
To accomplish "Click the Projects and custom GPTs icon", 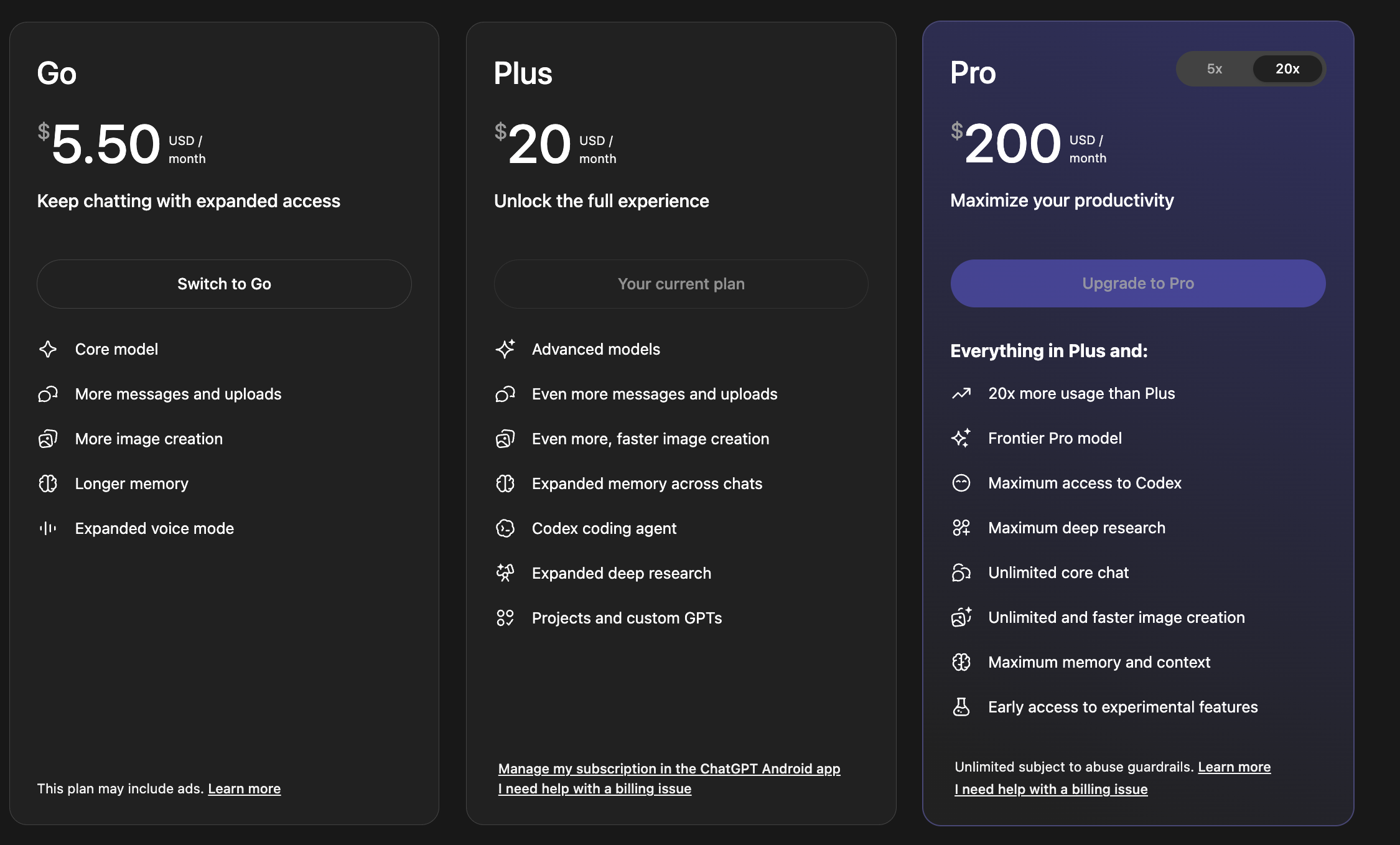I will point(505,618).
